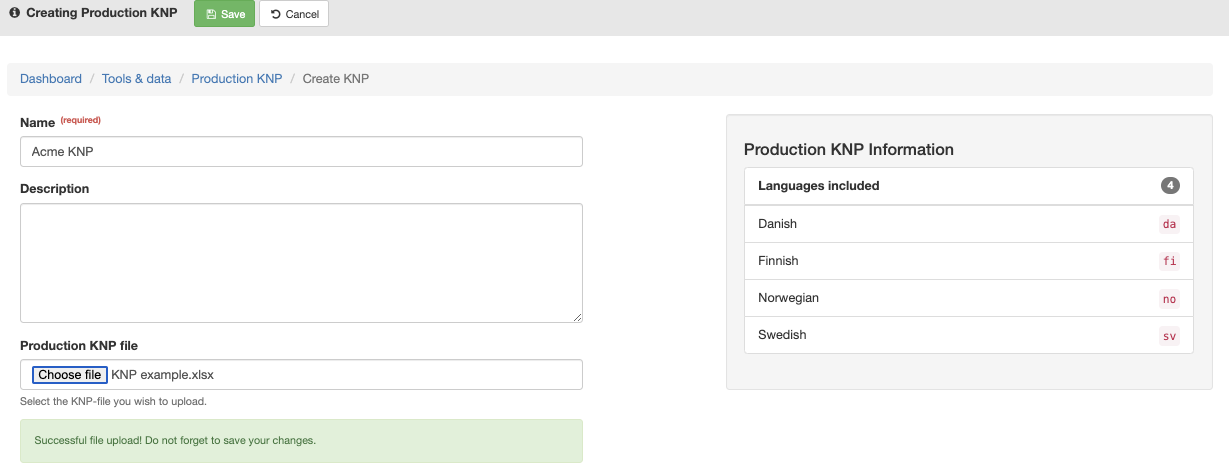Click the Creating Production KNP title
Image resolution: width=1229 pixels, height=468 pixels.
point(101,14)
